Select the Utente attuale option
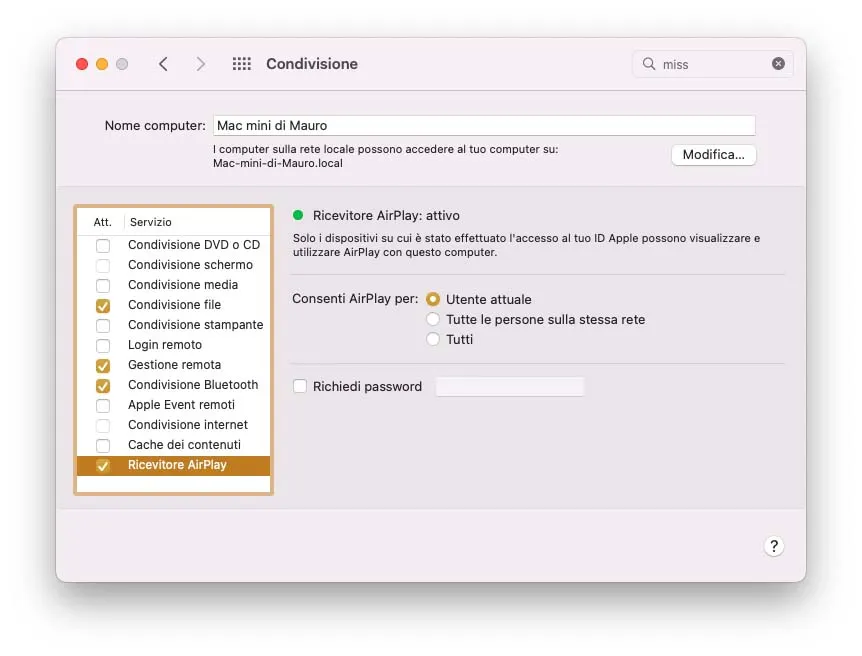862x656 pixels. 434,299
